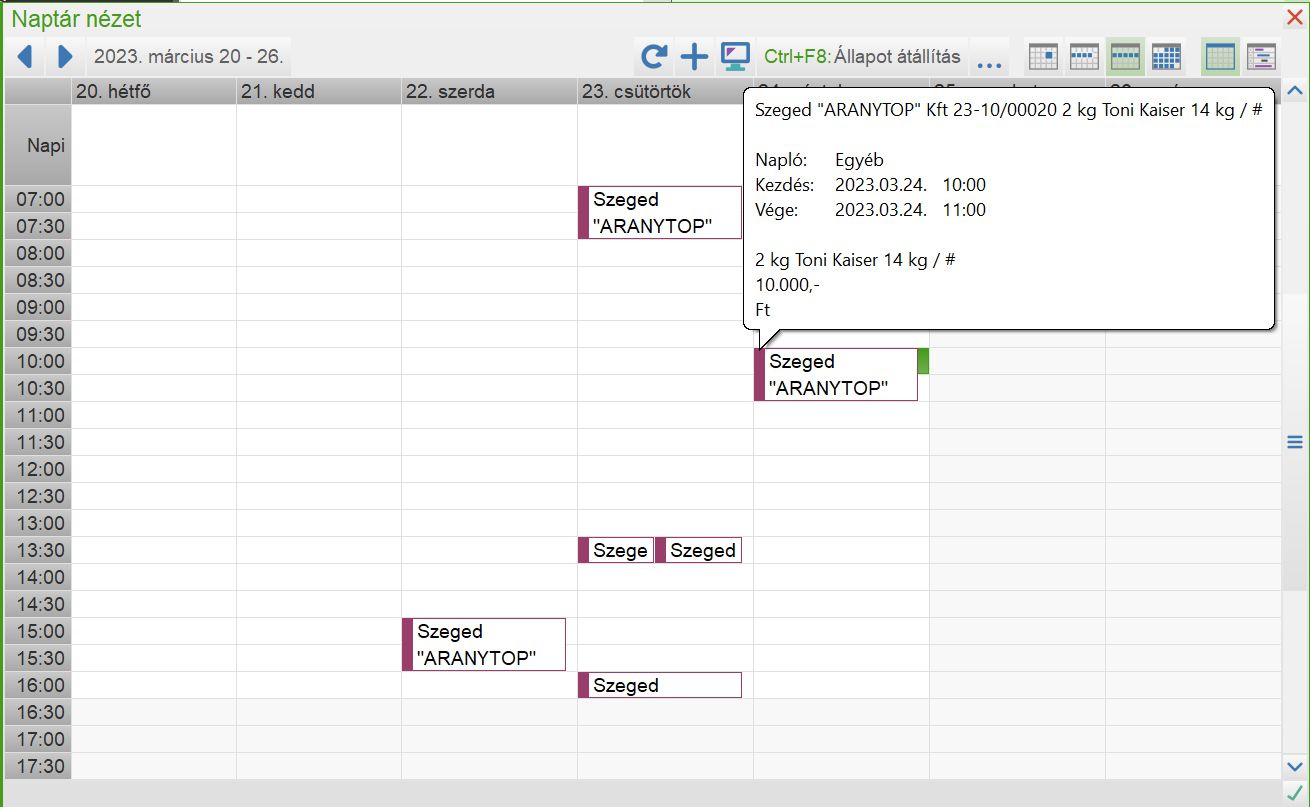Click the 10:30 time slot label
This screenshot has height=807, width=1310.
(38, 388)
